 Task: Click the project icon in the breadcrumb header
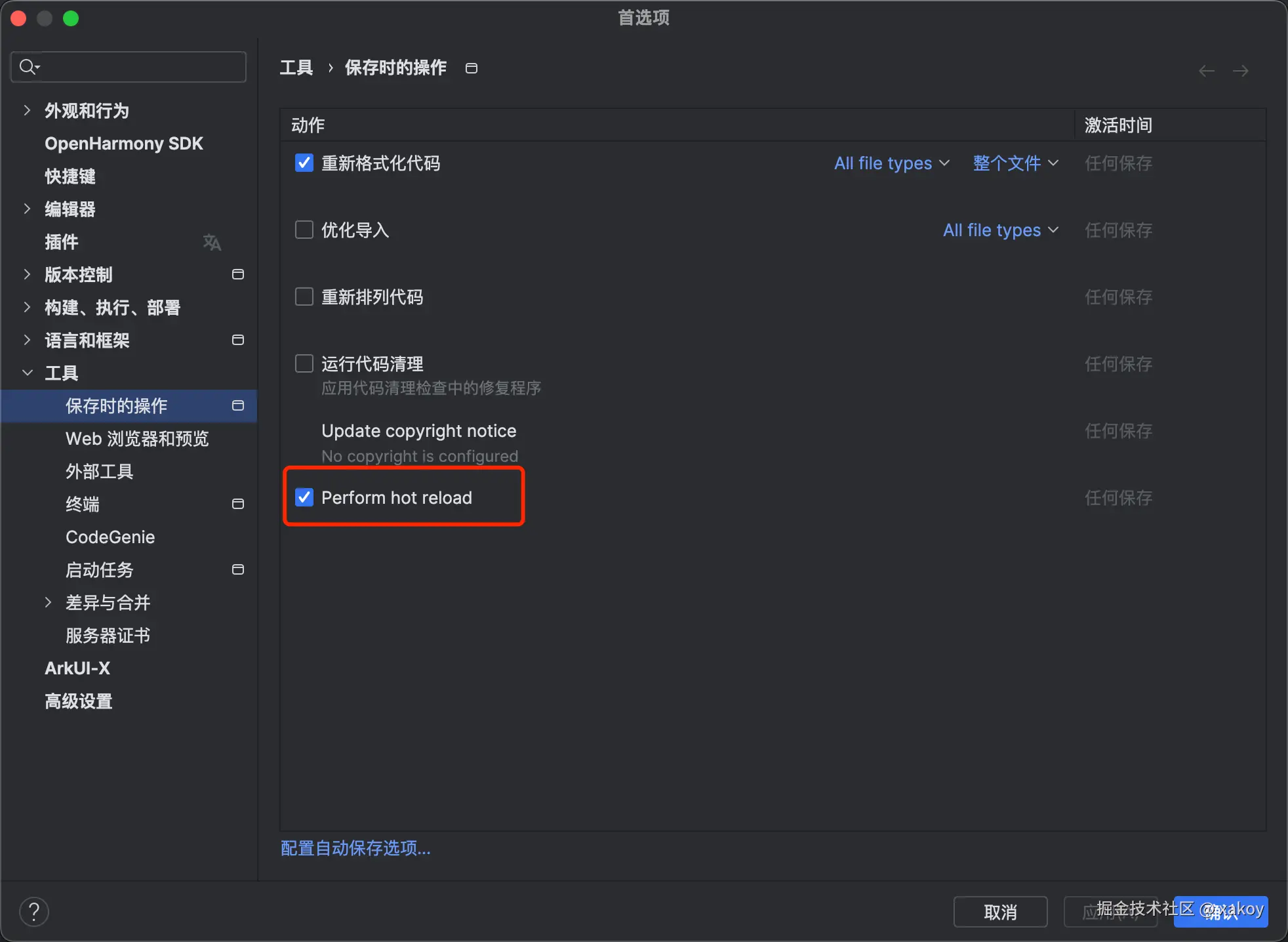(x=471, y=68)
